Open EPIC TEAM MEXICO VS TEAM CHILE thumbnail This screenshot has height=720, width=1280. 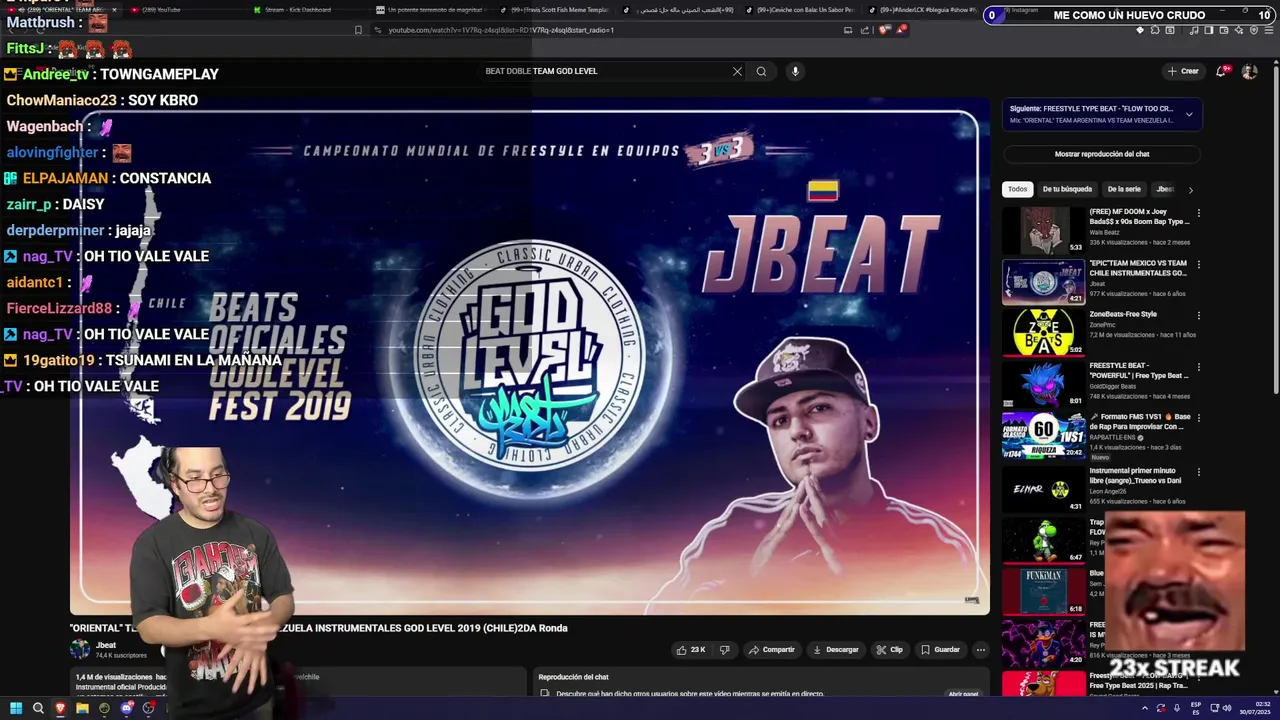(x=1044, y=281)
